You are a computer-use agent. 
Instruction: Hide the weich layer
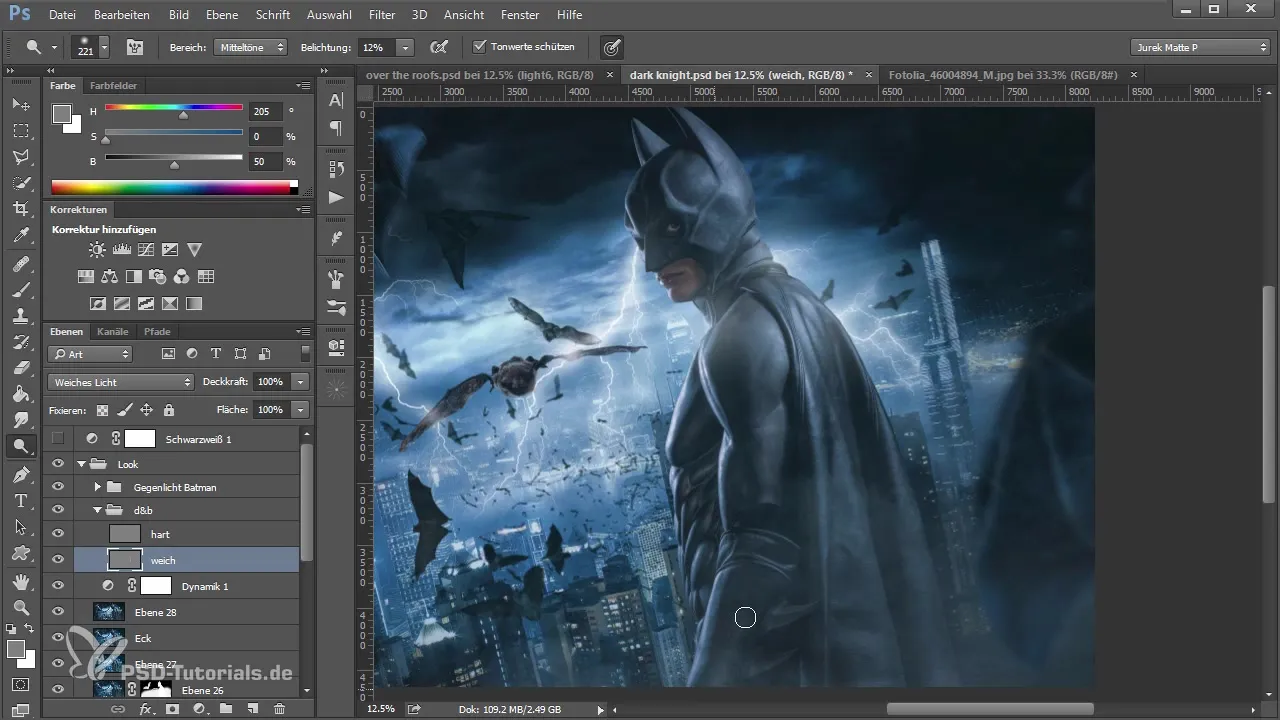[58, 560]
